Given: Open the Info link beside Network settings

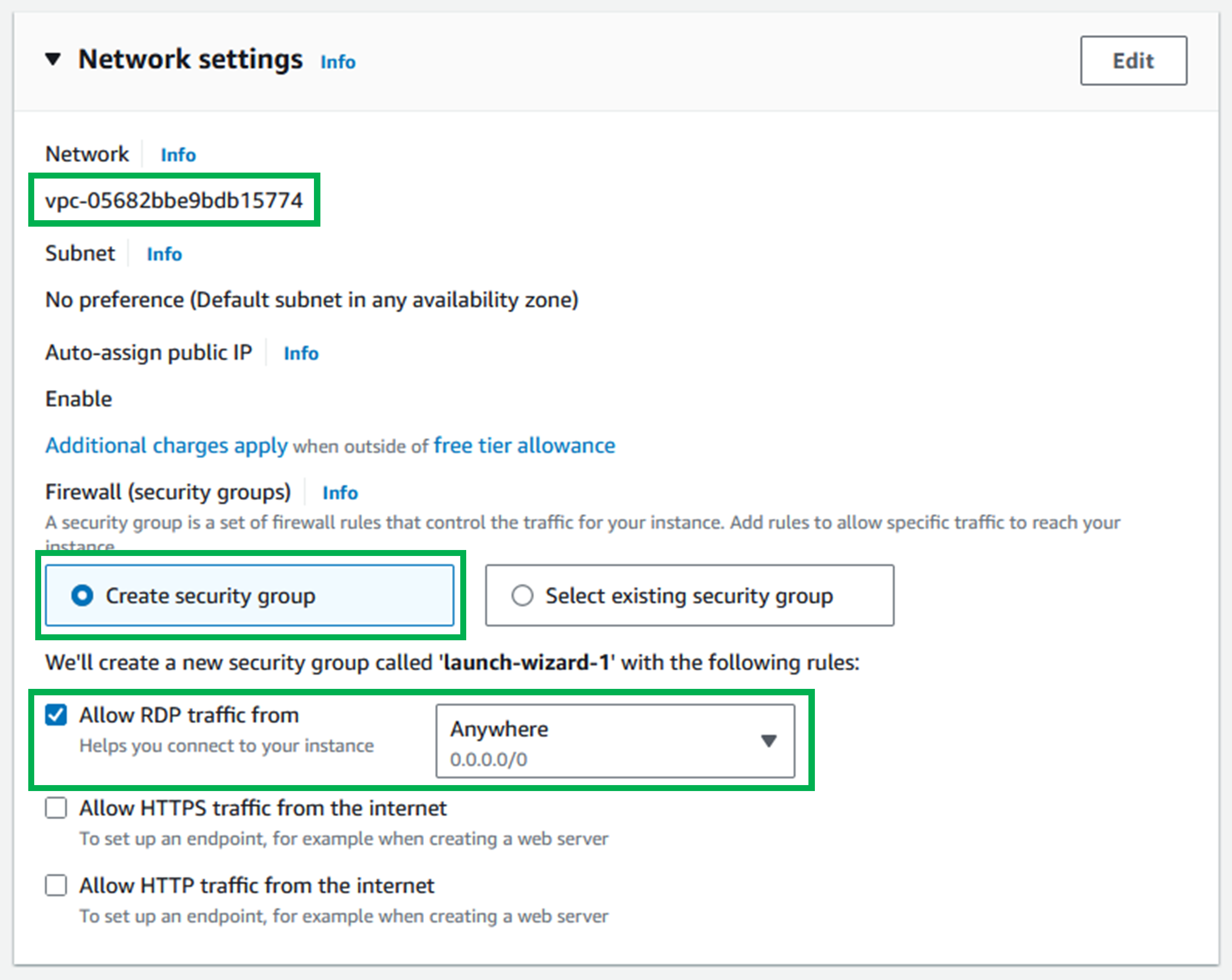Looking at the screenshot, I should tap(338, 61).
